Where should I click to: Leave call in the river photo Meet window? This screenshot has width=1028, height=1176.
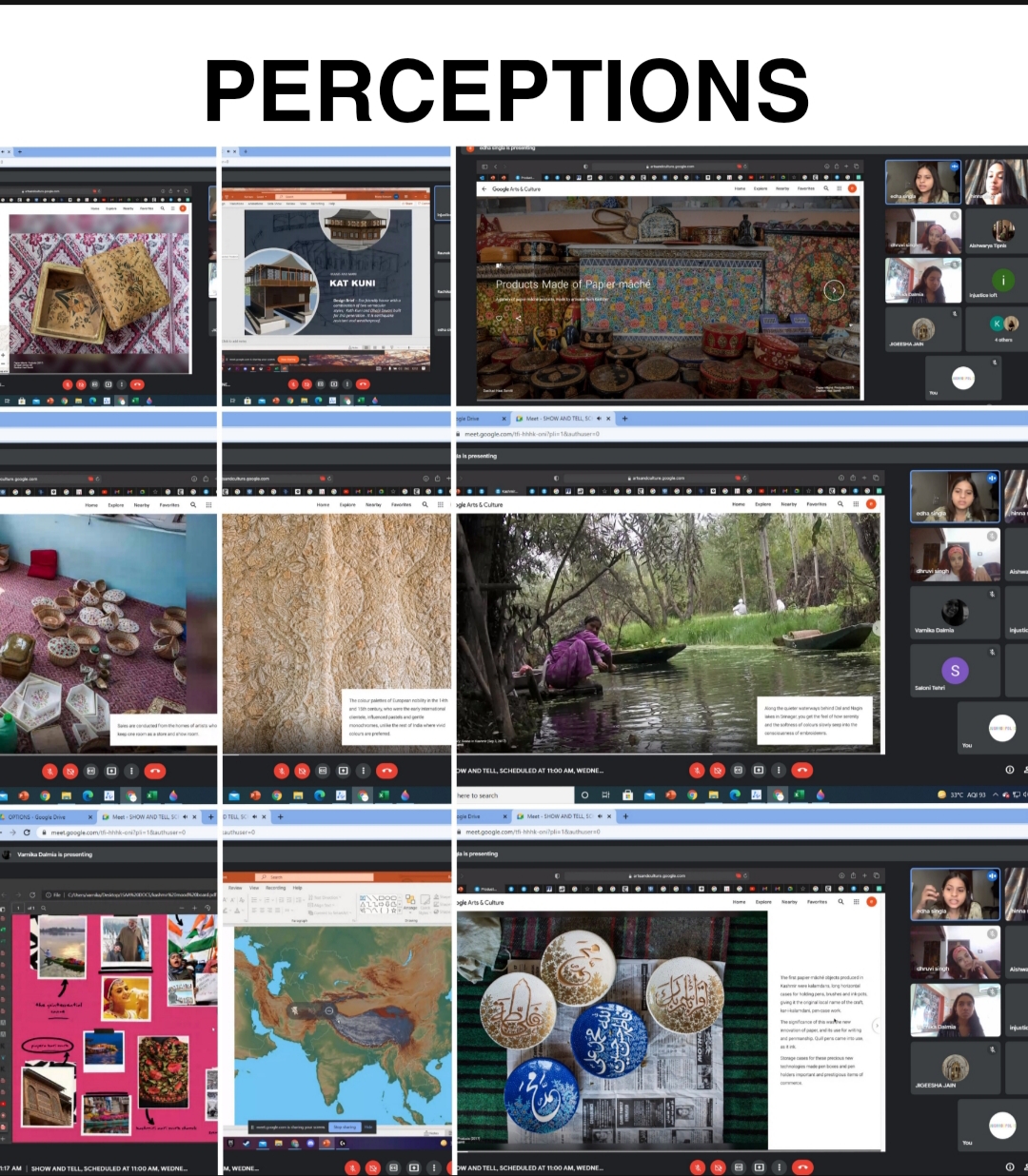pyautogui.click(x=802, y=770)
